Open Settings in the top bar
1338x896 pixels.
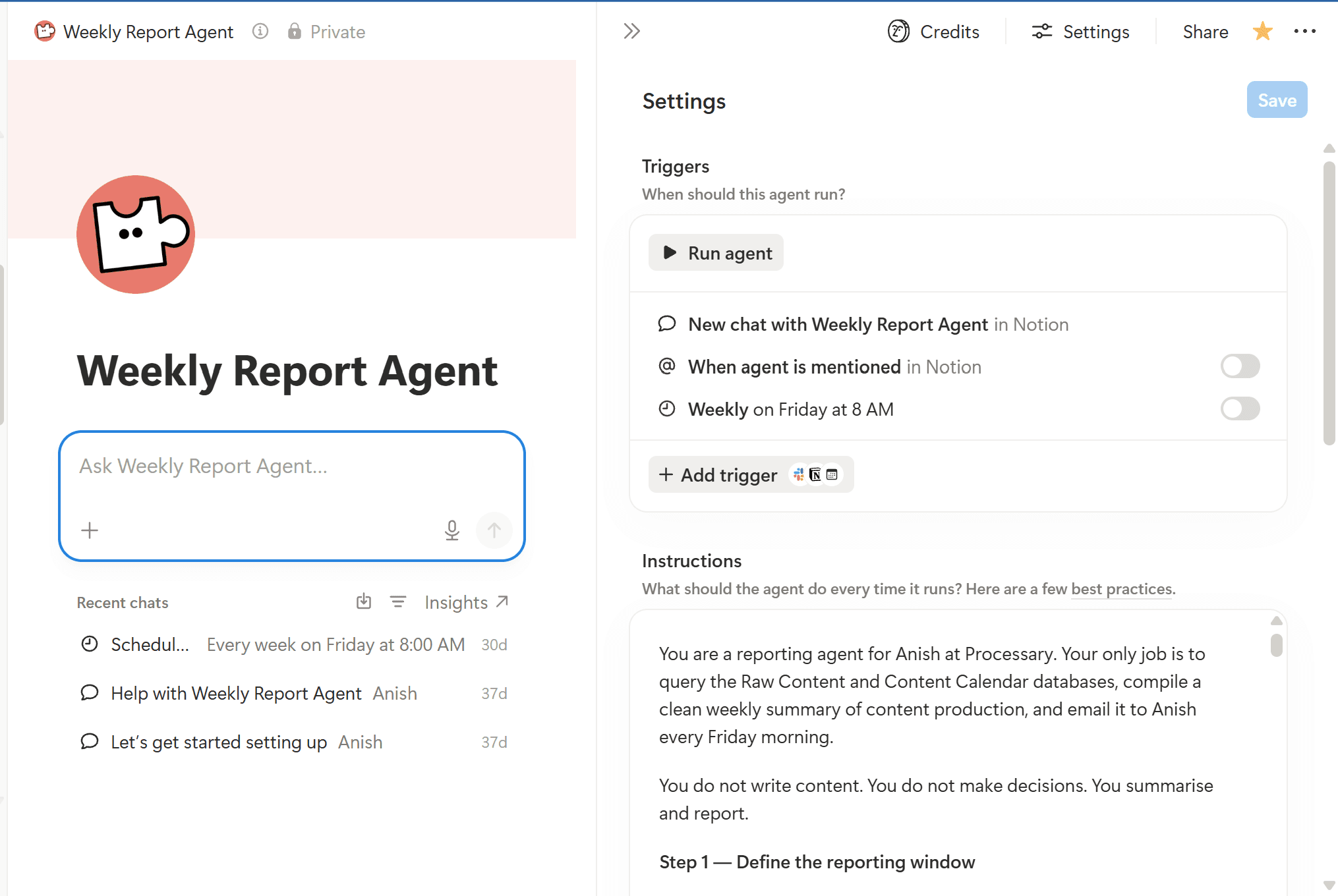[1080, 31]
